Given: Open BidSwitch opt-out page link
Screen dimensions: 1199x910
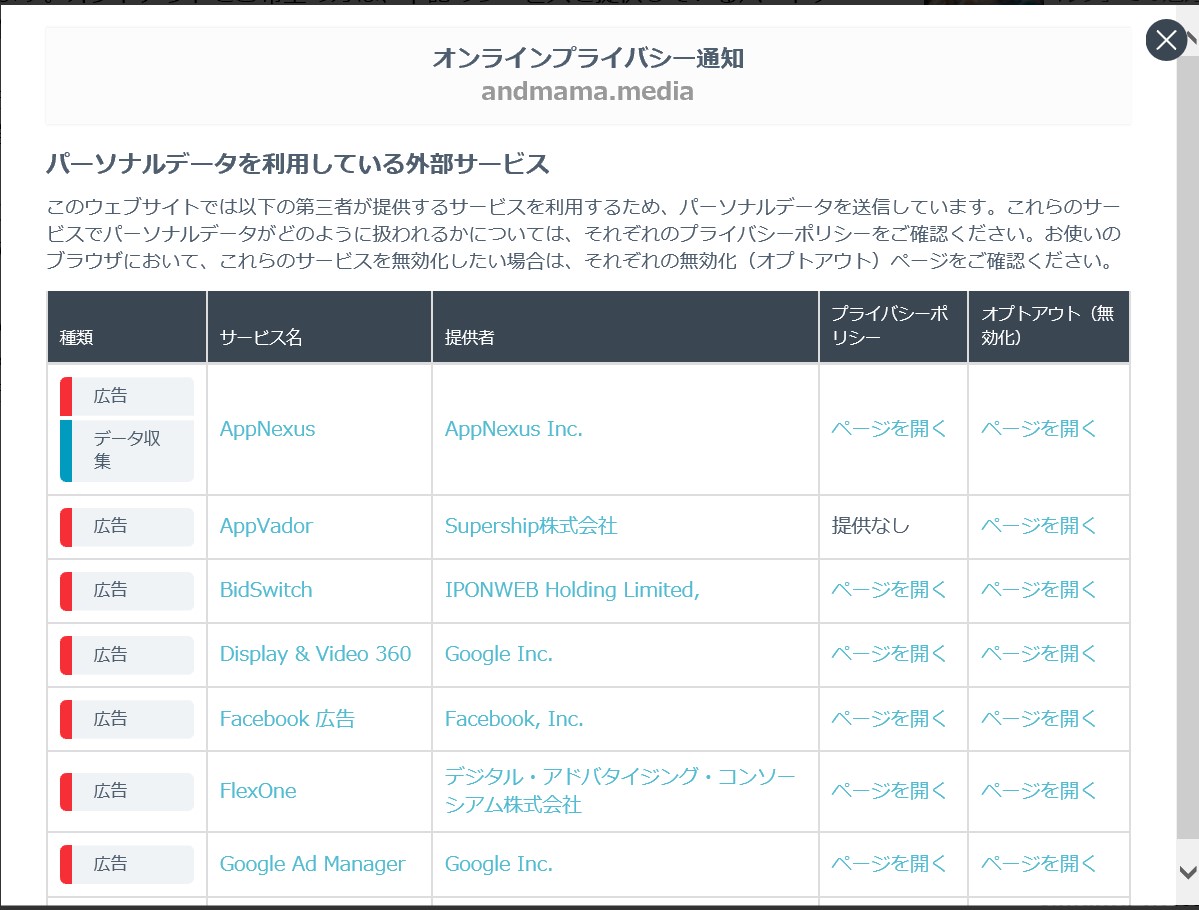Looking at the screenshot, I should (x=1038, y=590).
